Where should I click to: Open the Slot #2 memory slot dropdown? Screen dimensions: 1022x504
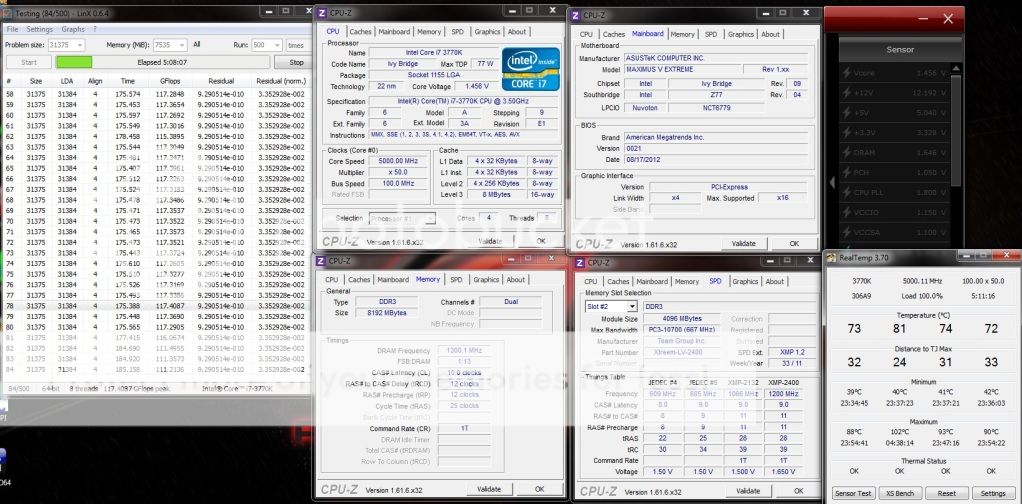coord(631,306)
